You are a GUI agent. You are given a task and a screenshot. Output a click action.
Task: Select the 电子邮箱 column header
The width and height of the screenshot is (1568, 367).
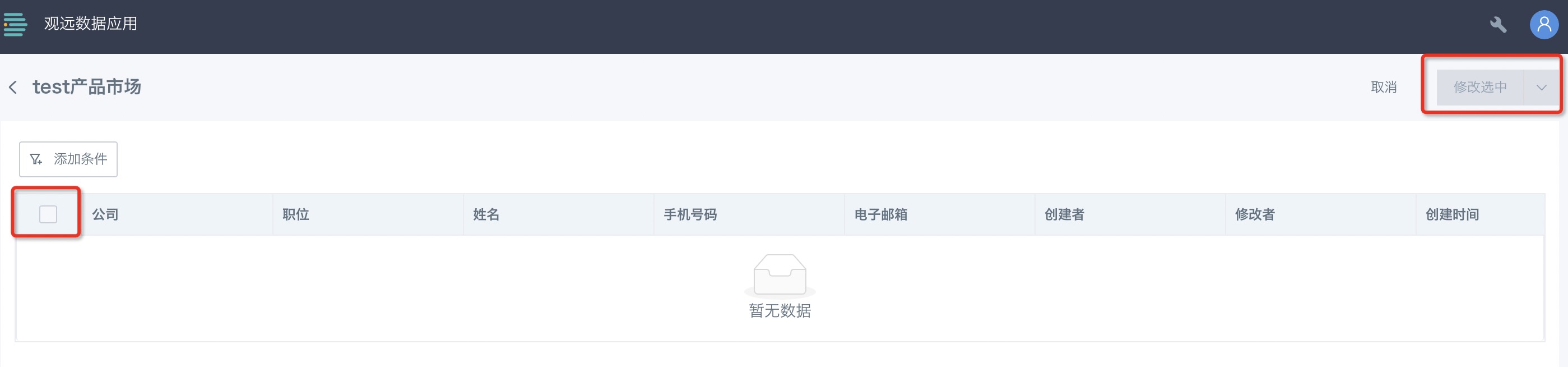click(940, 214)
